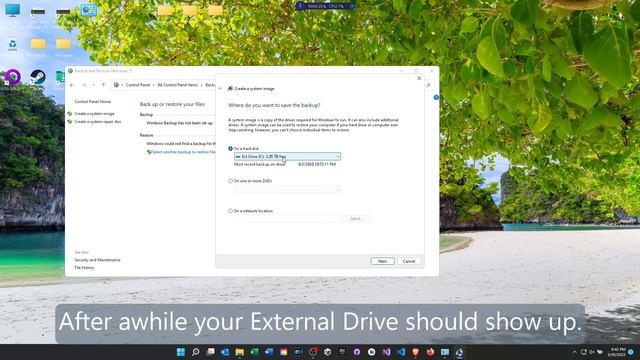
Task: Expand the chevron after All Control Panel Items
Action: 202,85
